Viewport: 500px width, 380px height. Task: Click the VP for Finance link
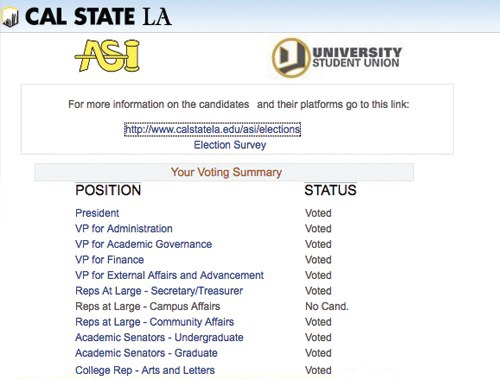(110, 260)
